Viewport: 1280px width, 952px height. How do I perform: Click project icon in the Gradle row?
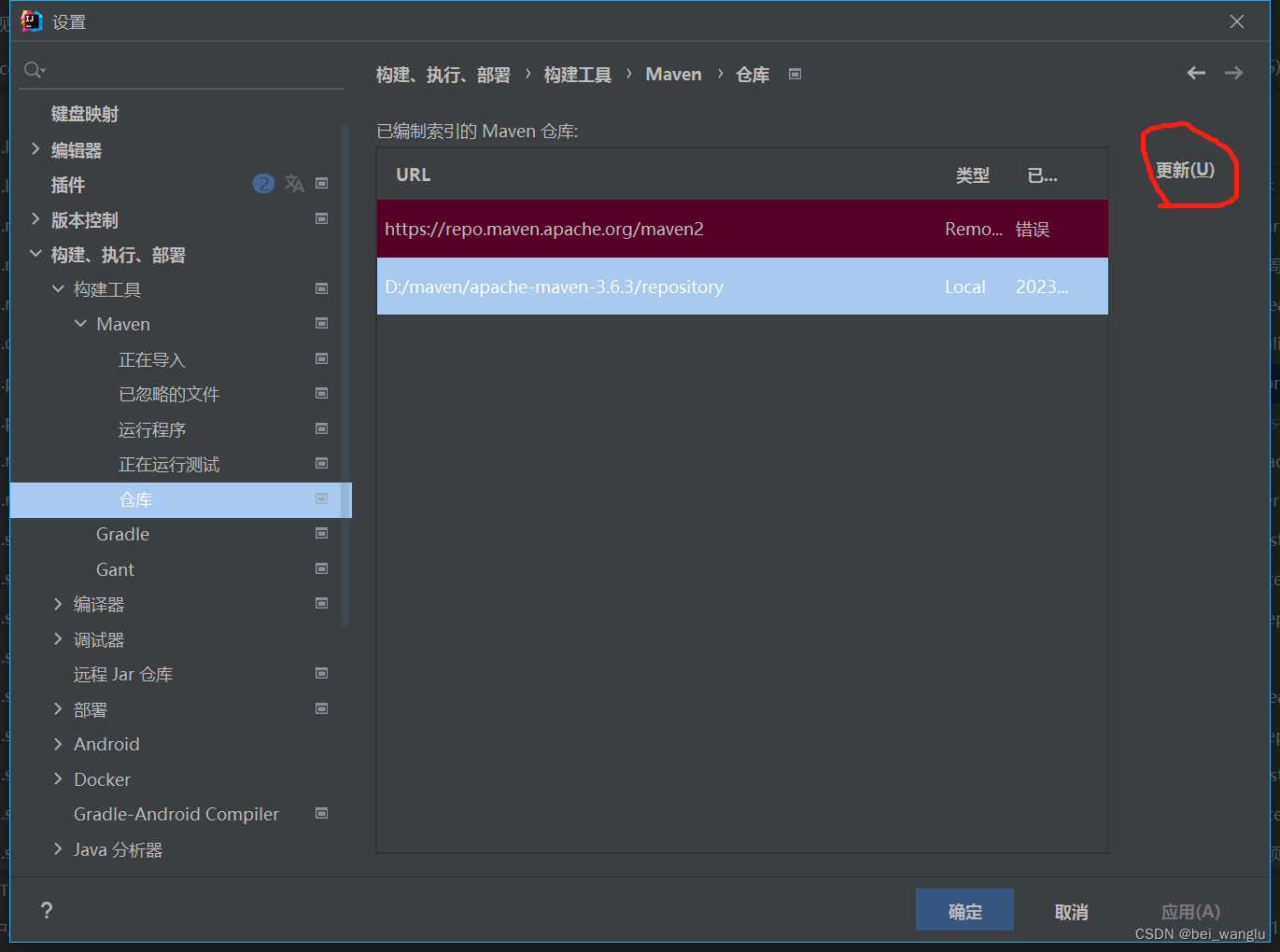coord(322,534)
